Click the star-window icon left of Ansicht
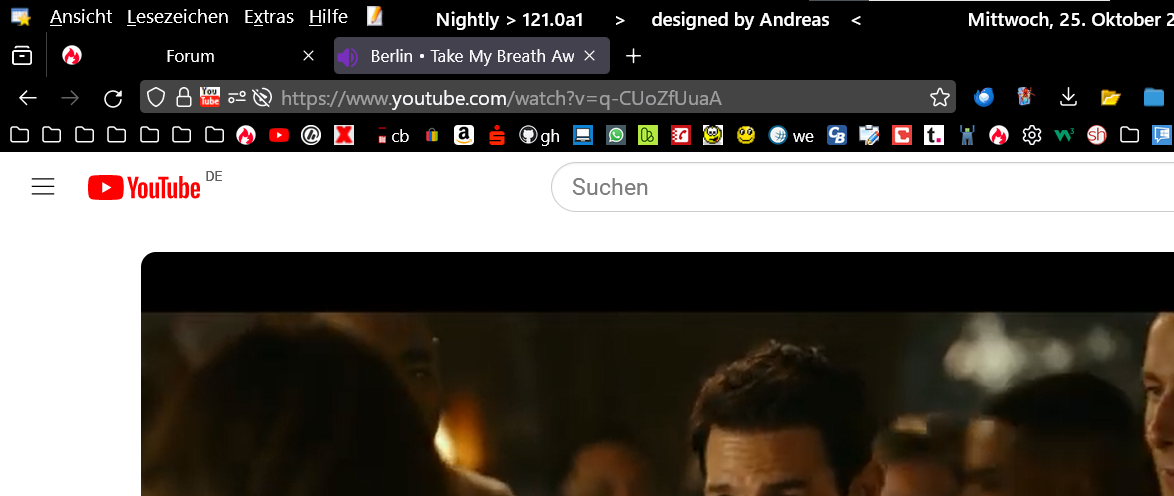1174x496 pixels. (20, 16)
